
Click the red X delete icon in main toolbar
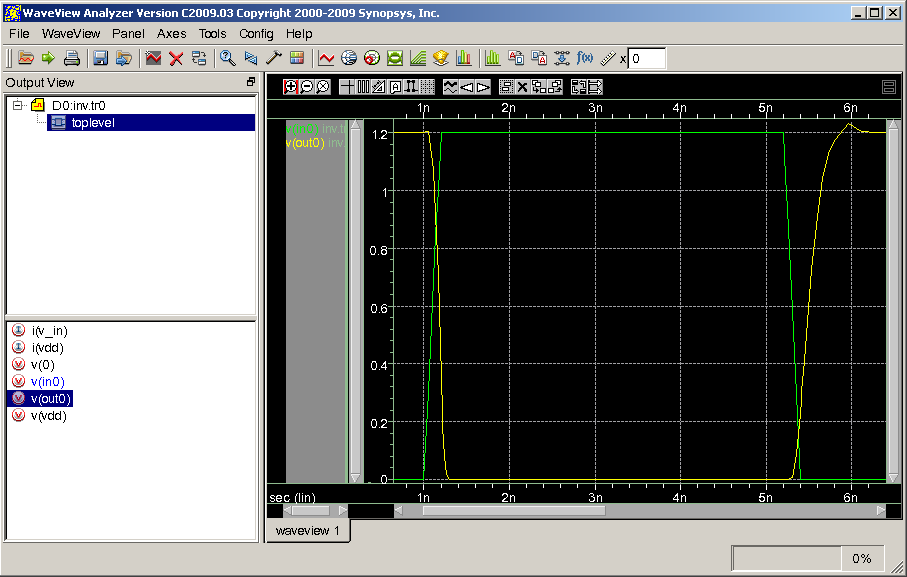(x=176, y=59)
